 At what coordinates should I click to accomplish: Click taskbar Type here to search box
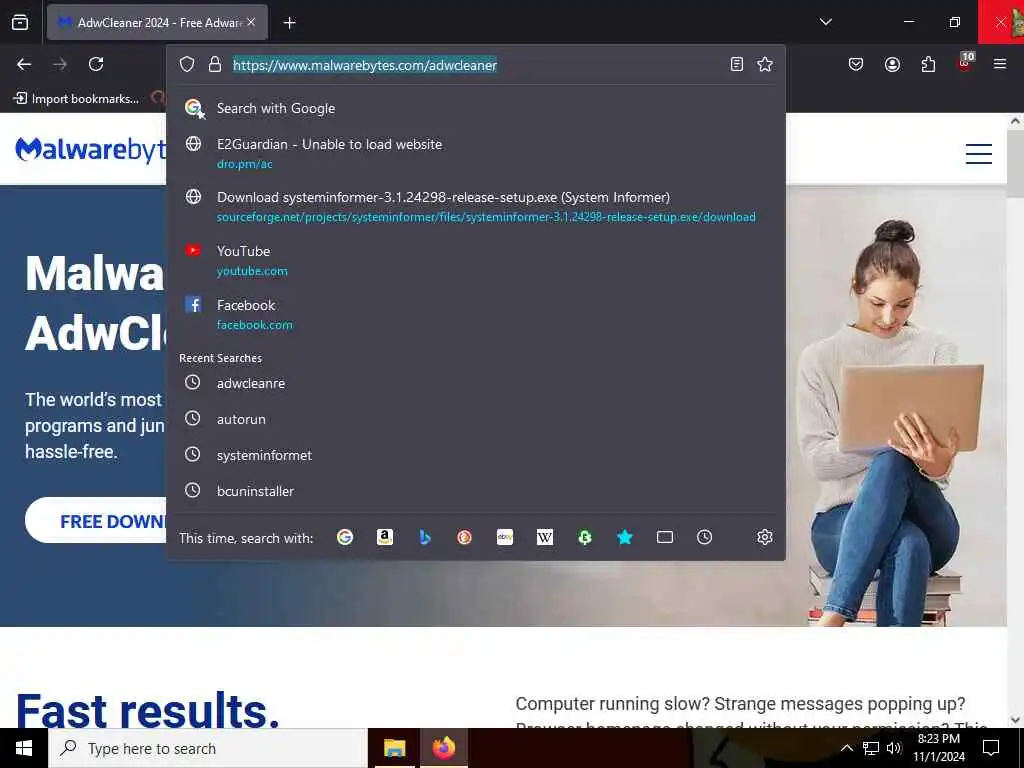[x=208, y=748]
